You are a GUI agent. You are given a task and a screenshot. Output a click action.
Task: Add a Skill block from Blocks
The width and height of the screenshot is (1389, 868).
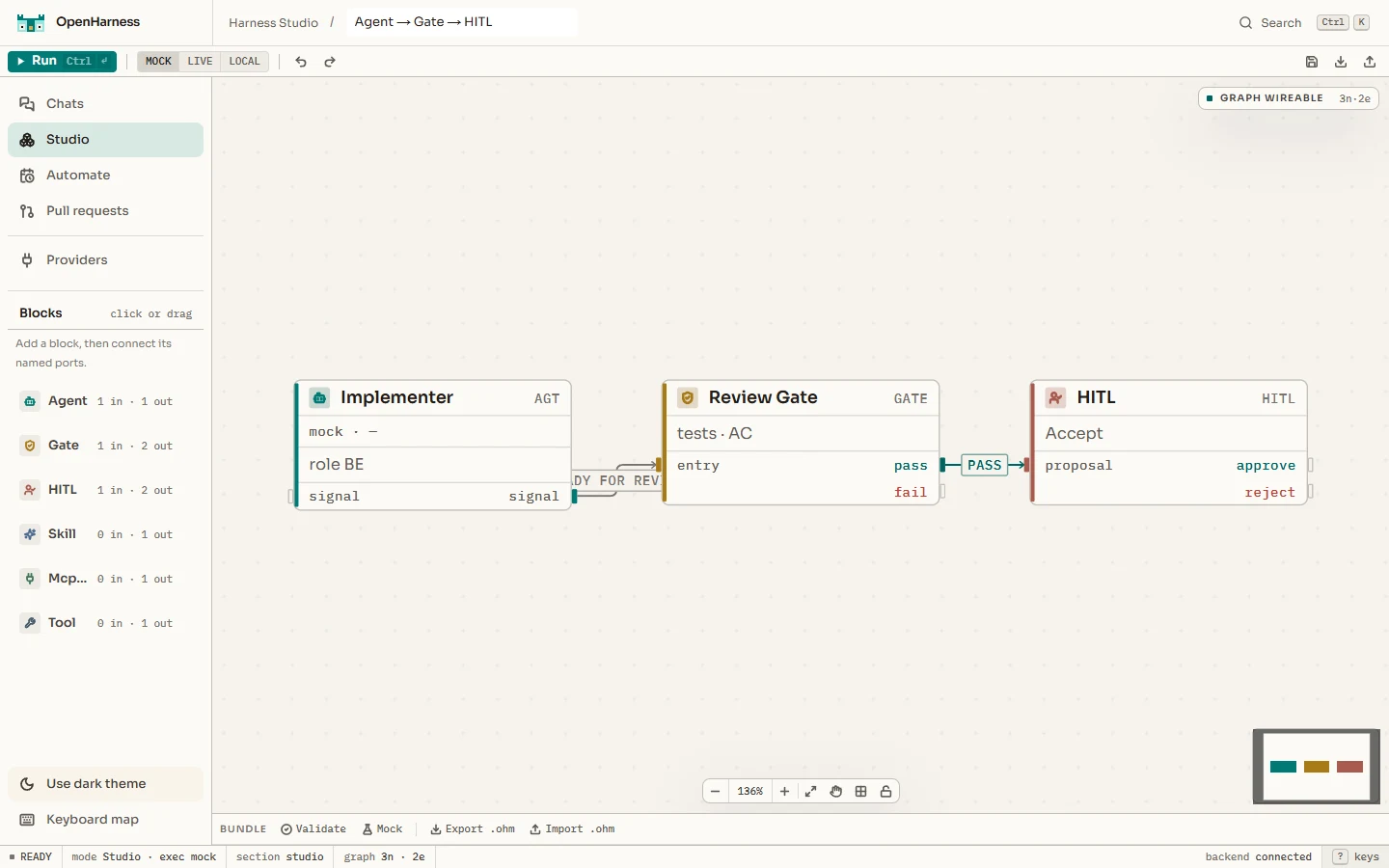[106, 534]
